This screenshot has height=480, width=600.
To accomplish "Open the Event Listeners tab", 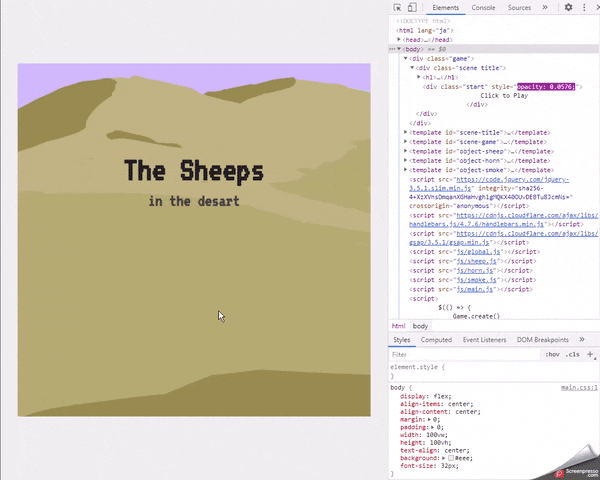I will tap(484, 340).
